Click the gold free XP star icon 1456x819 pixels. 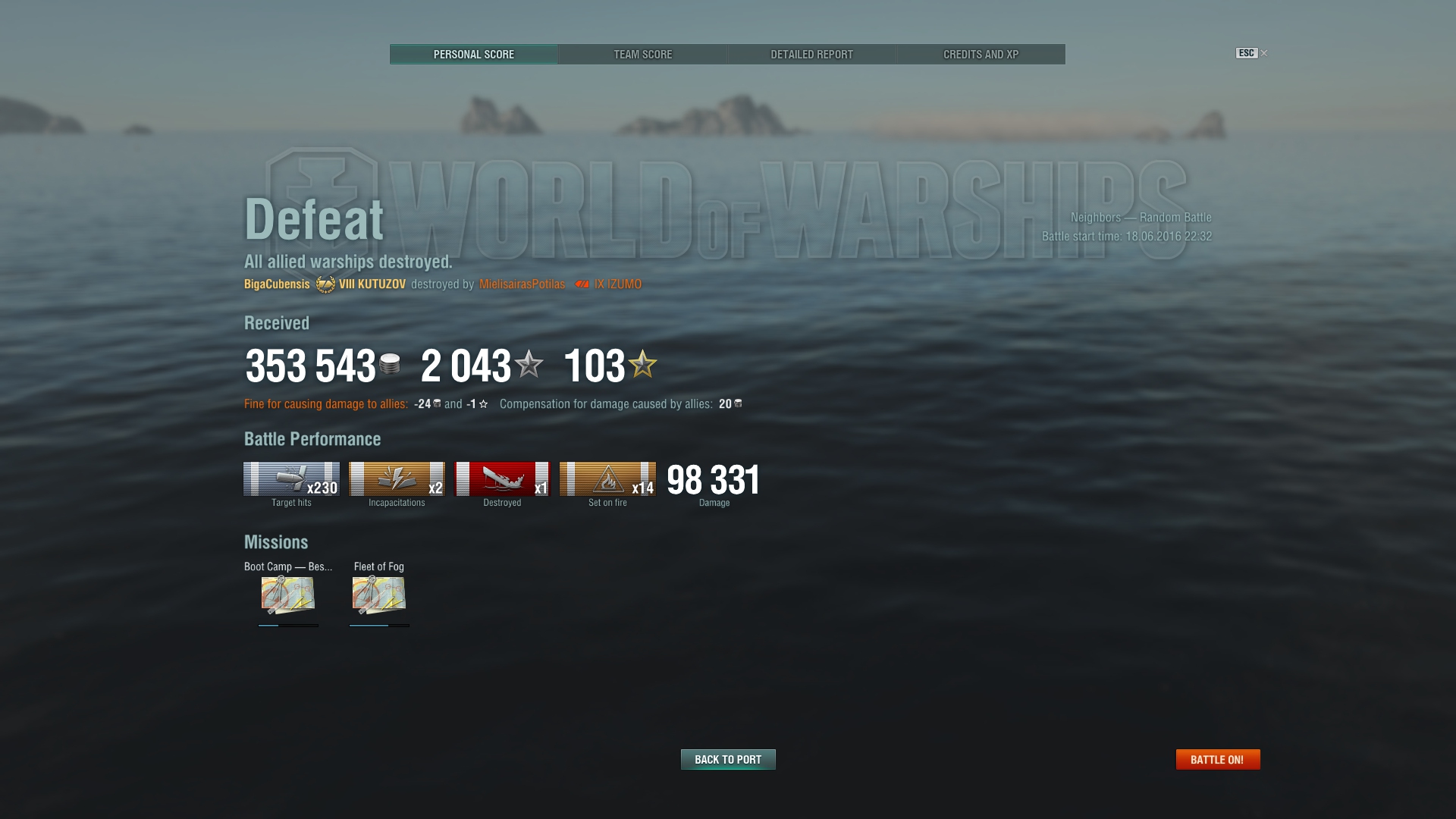[643, 364]
